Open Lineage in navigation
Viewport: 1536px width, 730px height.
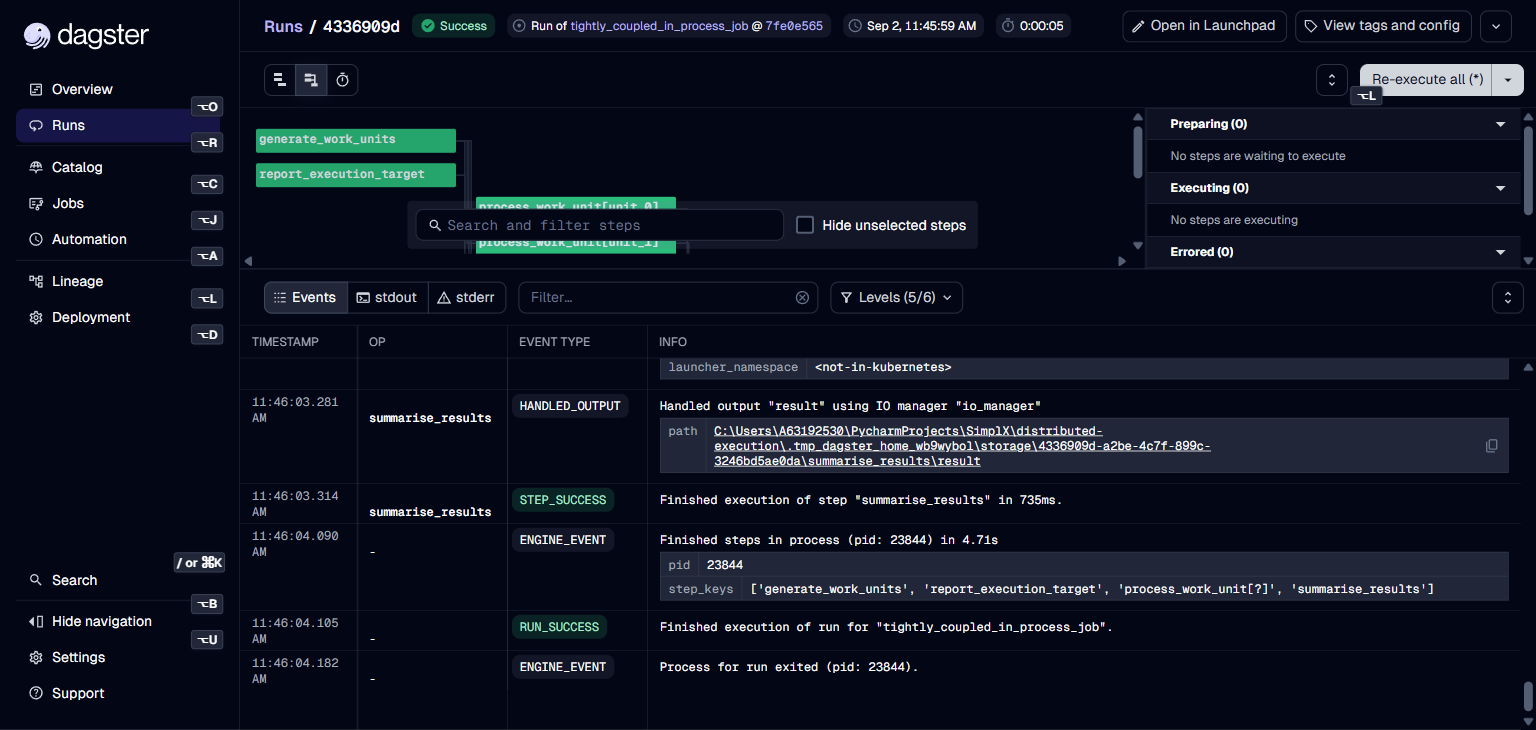pyautogui.click(x=77, y=281)
